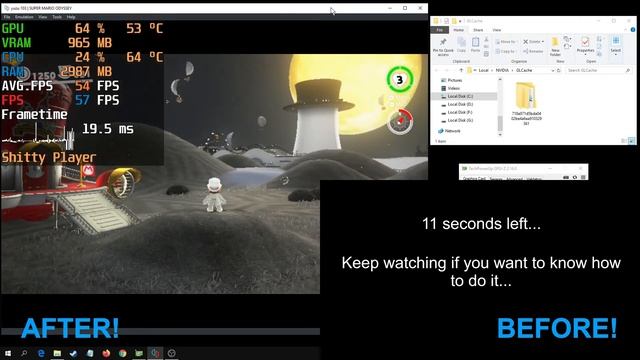Click the taskbar icon right of yuzu

pos(171,353)
